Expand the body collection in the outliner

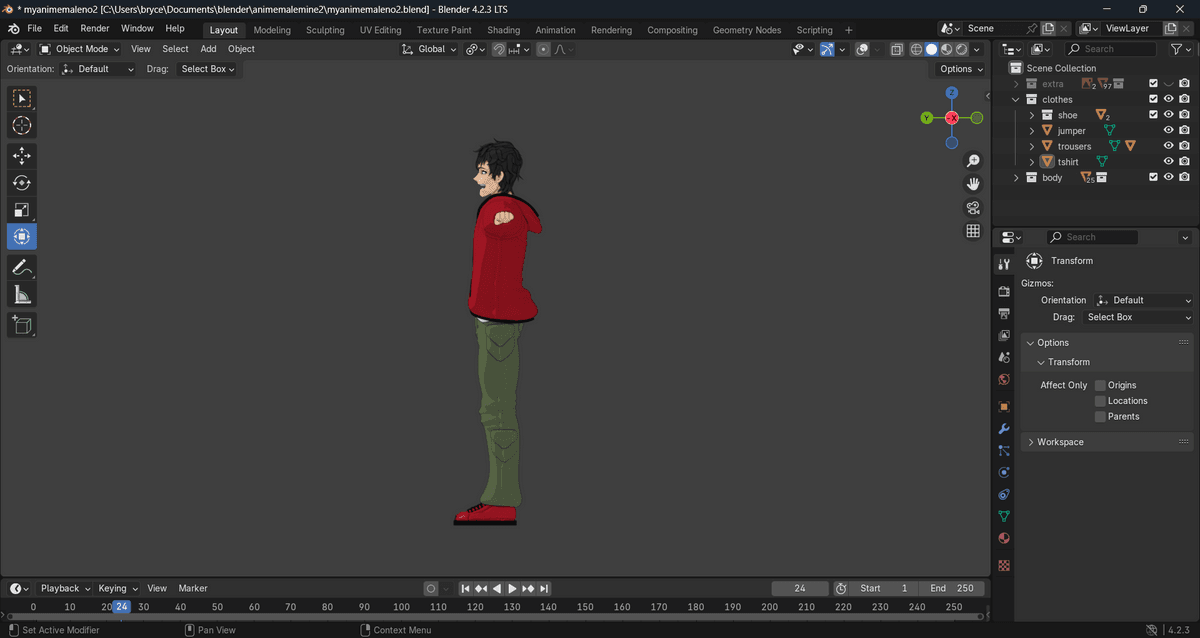pos(1016,178)
